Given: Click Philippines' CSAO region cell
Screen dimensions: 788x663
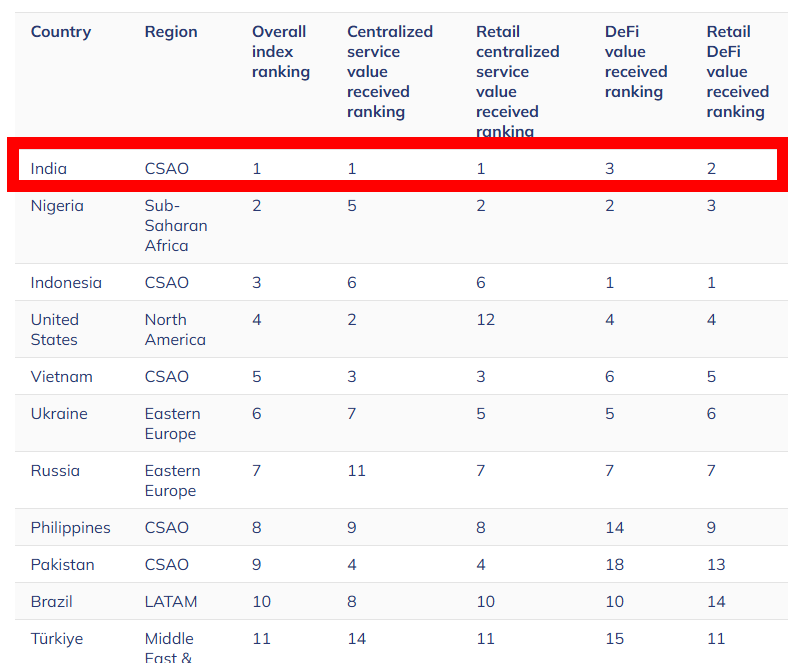Looking at the screenshot, I should click(x=166, y=528).
